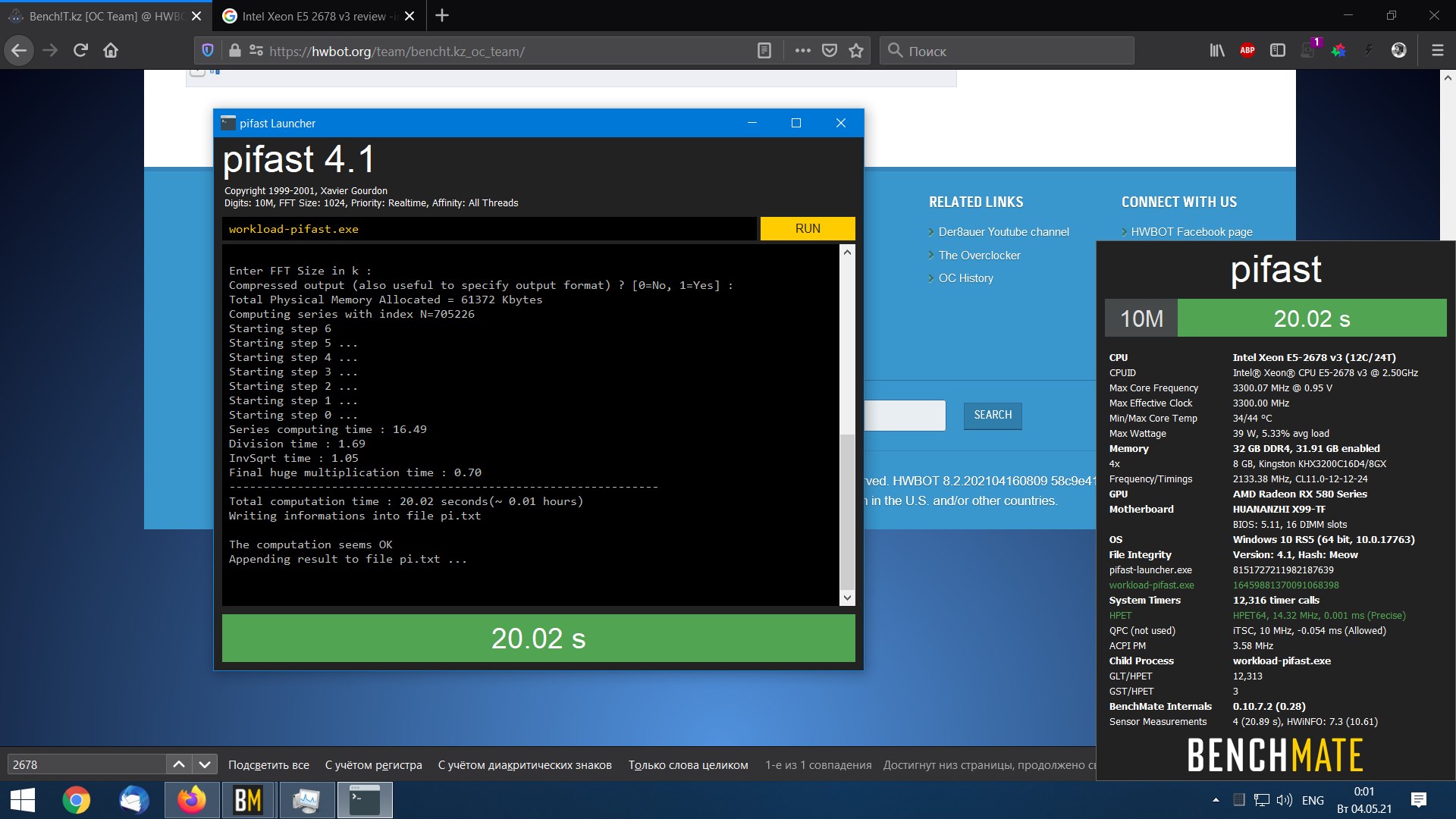Click HPET timer row in BenchMate panel
The image size is (1456, 819).
point(1258,616)
